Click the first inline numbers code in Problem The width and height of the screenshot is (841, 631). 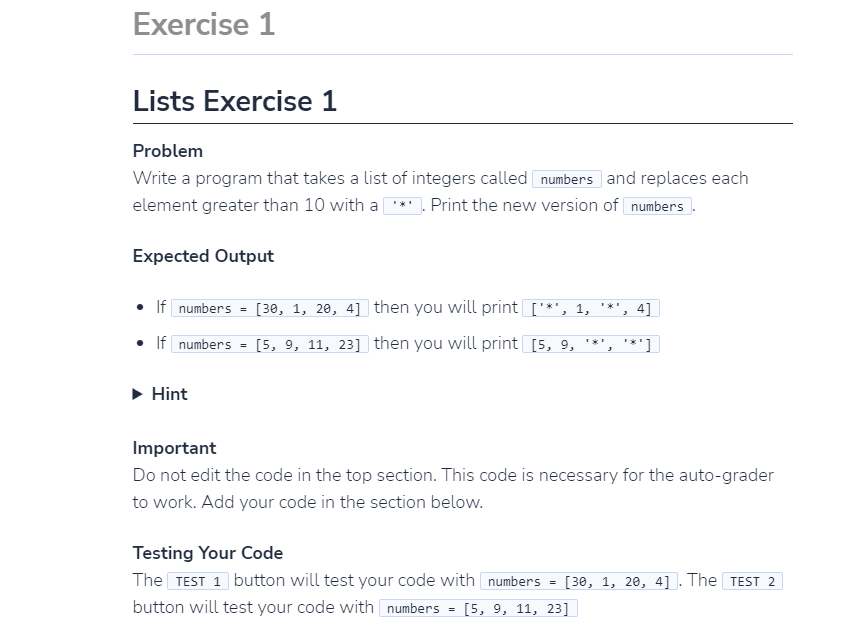coord(567,179)
